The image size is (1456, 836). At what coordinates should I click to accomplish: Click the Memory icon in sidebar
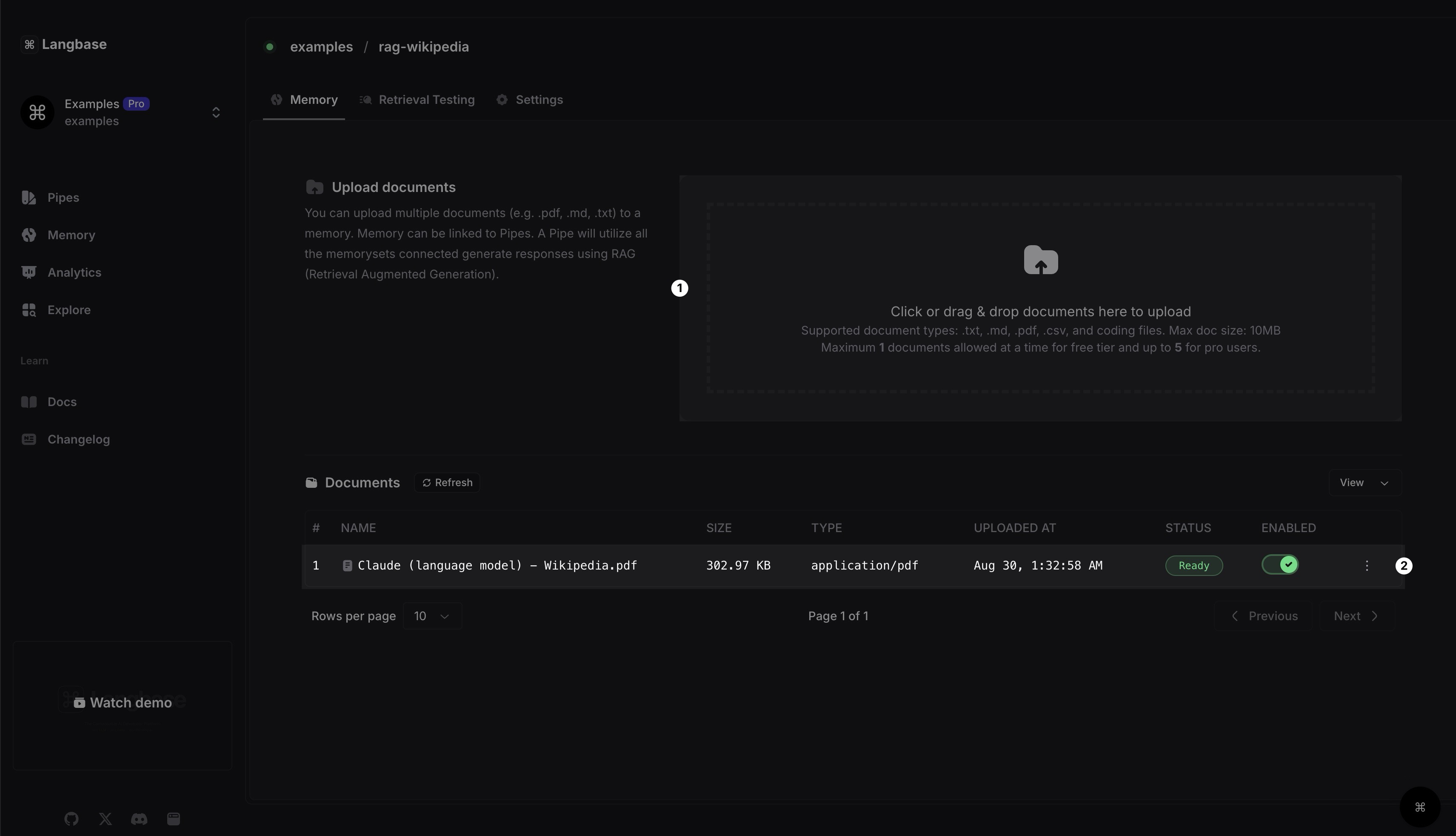[x=27, y=235]
